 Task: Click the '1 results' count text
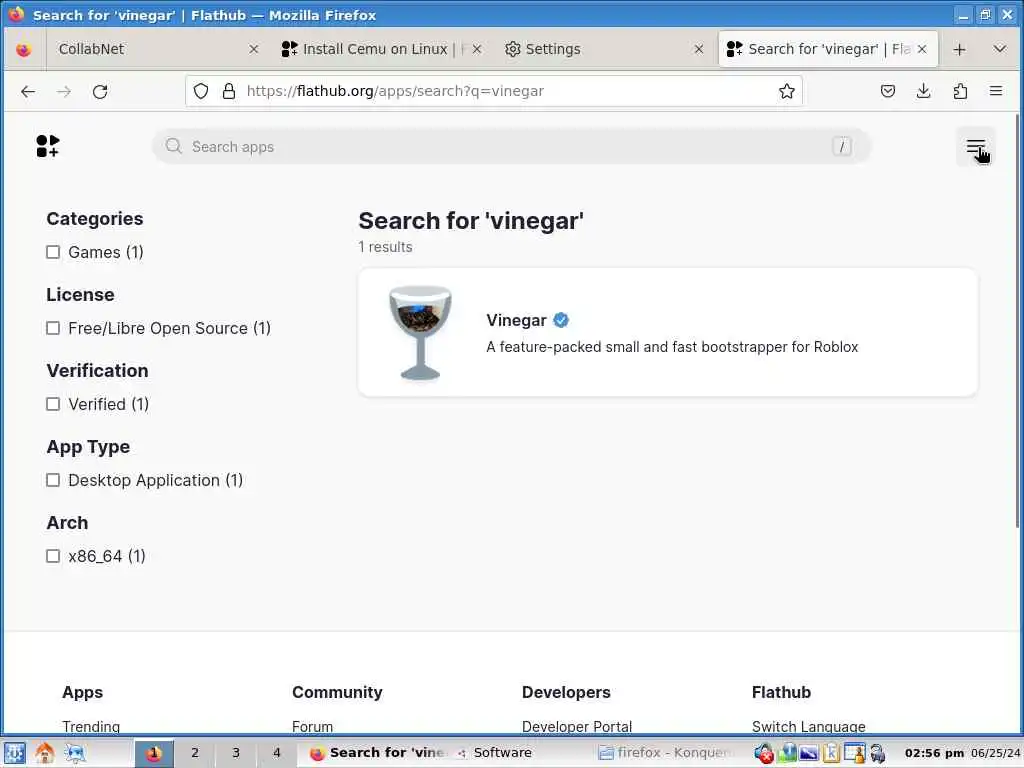pos(385,247)
